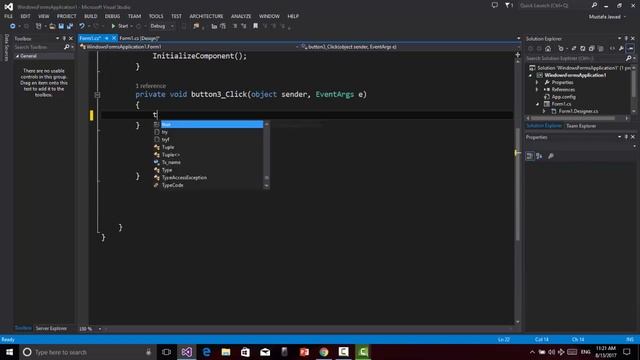Click the Navigate Backward circle icon
This screenshot has height=360, width=640.
pyautogui.click(x=13, y=26)
